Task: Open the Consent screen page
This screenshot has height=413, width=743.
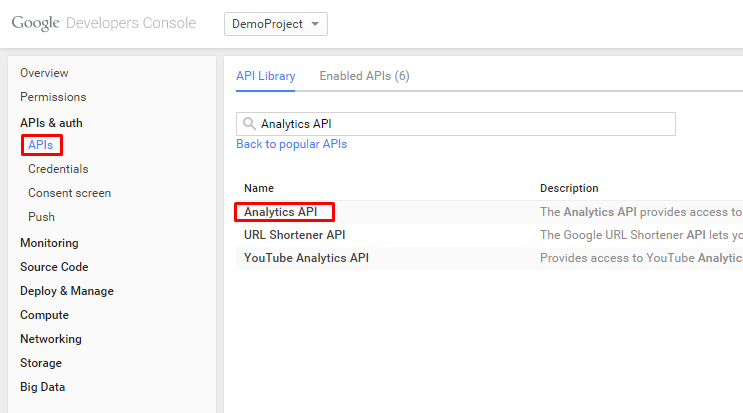Action: 69,193
